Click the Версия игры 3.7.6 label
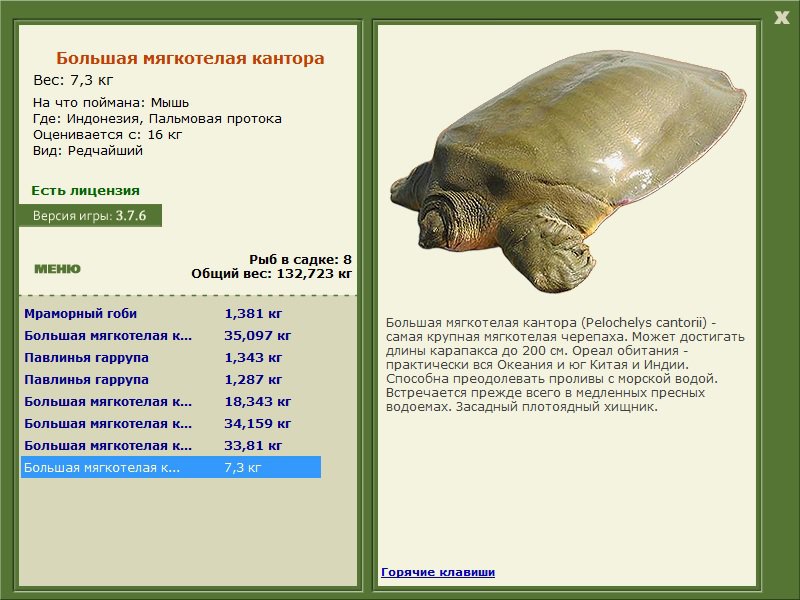 coord(90,215)
